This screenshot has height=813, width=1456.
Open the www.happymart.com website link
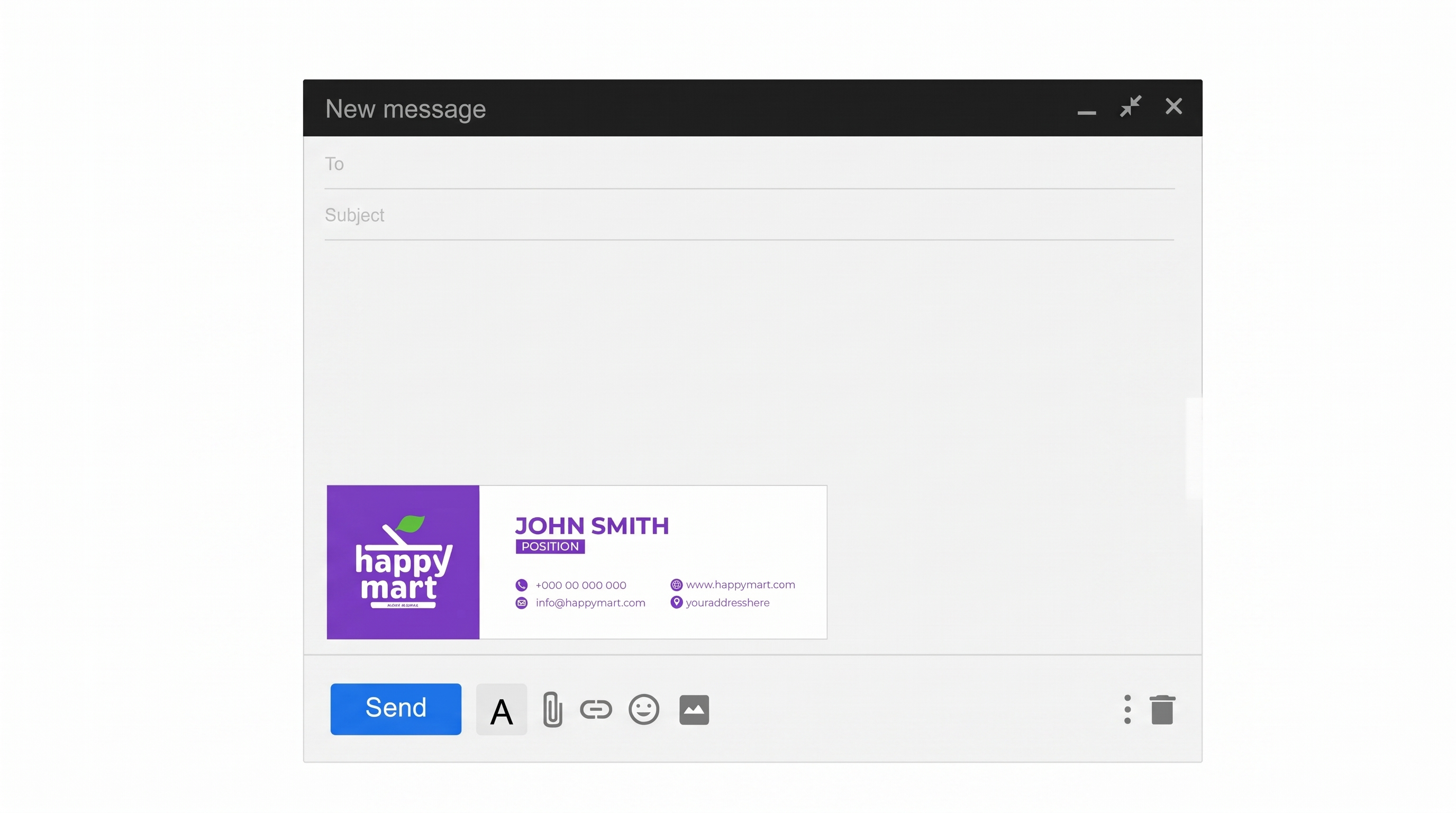[x=741, y=584]
